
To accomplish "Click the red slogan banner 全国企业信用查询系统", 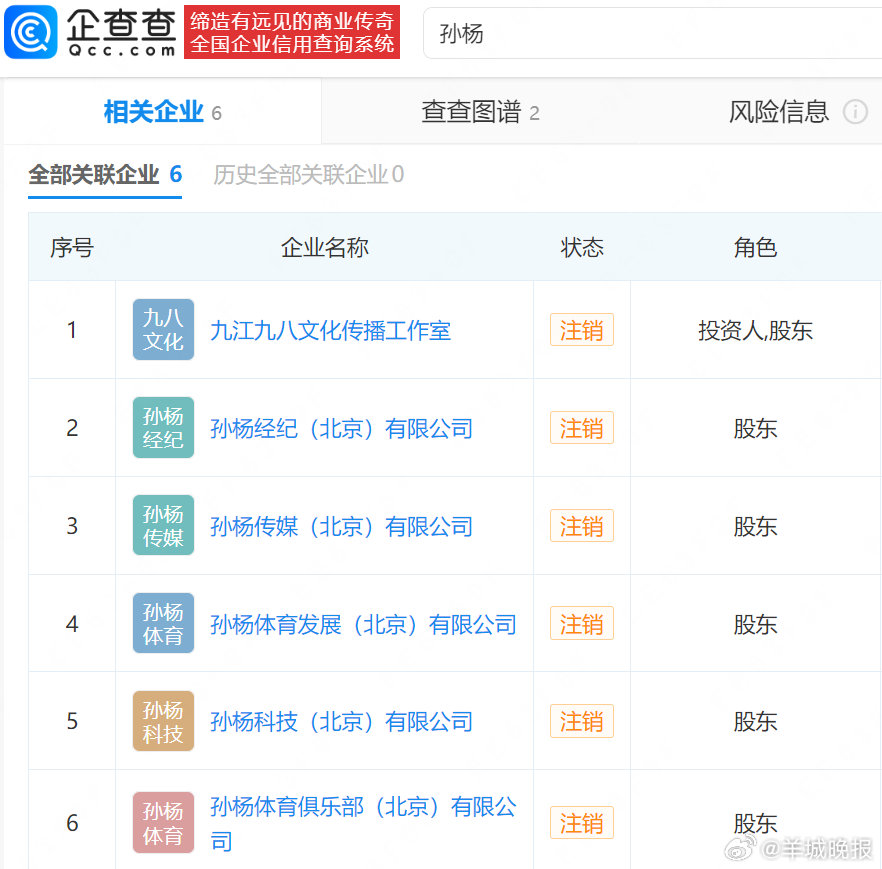I will (x=292, y=32).
